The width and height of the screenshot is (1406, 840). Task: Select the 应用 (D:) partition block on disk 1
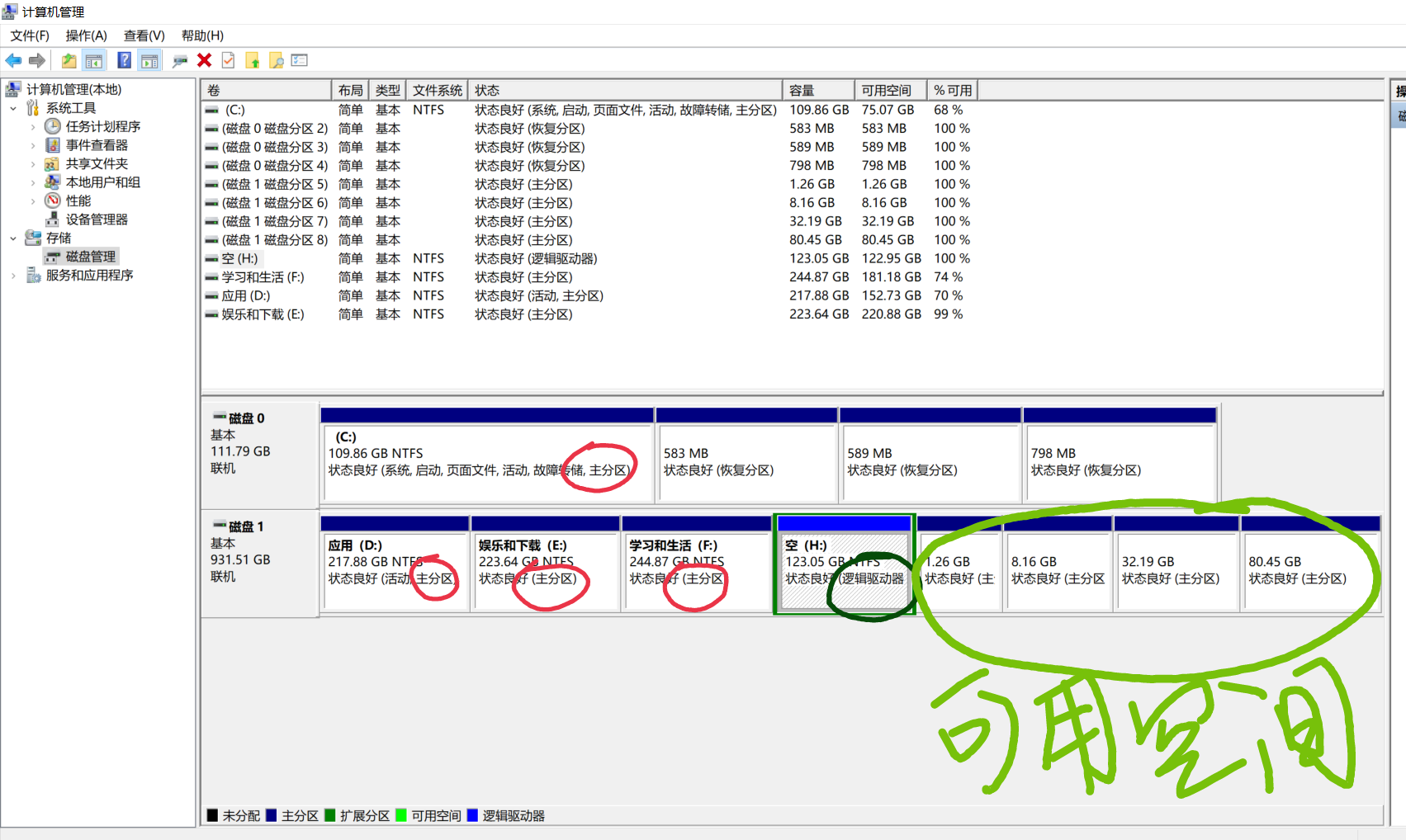click(395, 564)
